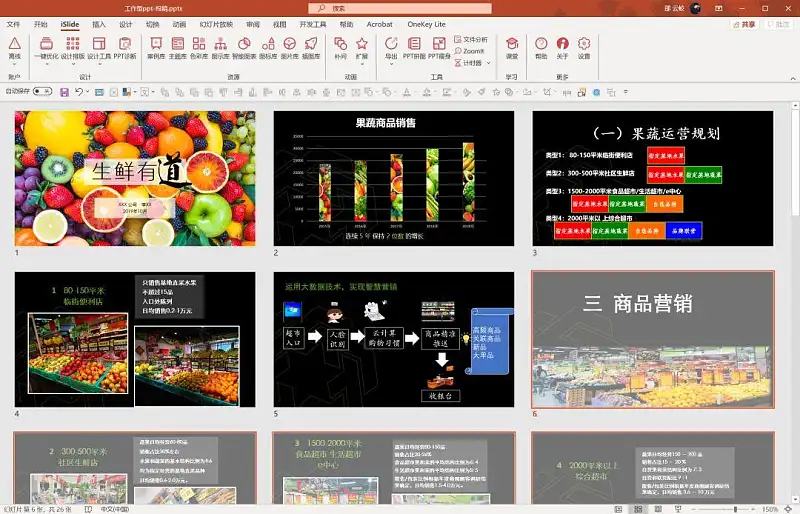Select slide 1 thumbnail 生鲜有道
The width and height of the screenshot is (800, 514).
click(x=135, y=179)
